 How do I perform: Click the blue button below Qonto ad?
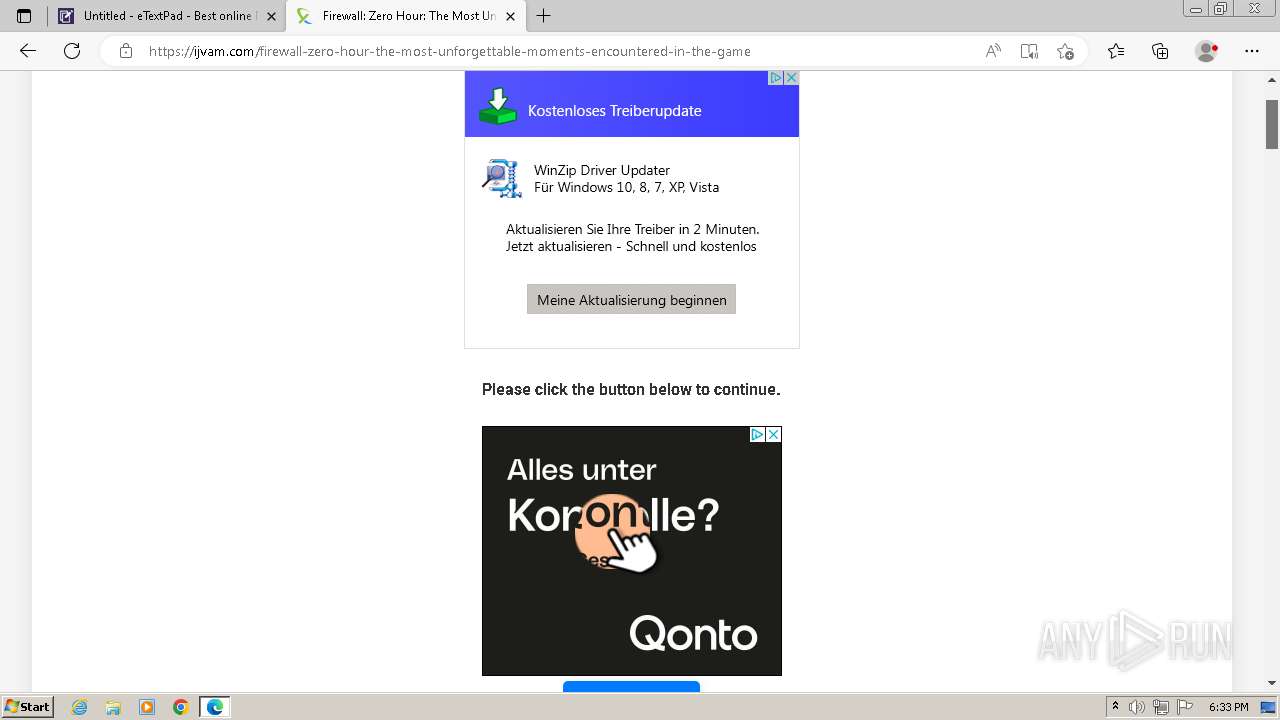(x=631, y=686)
